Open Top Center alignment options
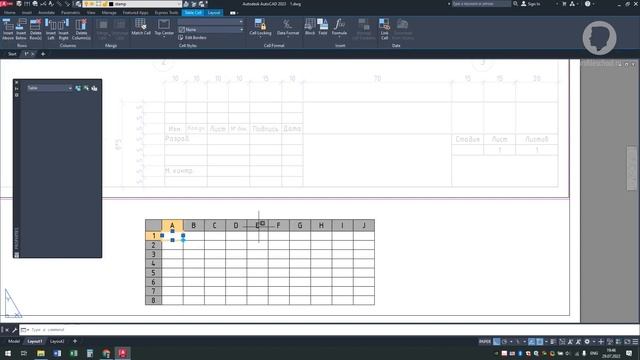This screenshot has height=360, width=640. coord(164,27)
